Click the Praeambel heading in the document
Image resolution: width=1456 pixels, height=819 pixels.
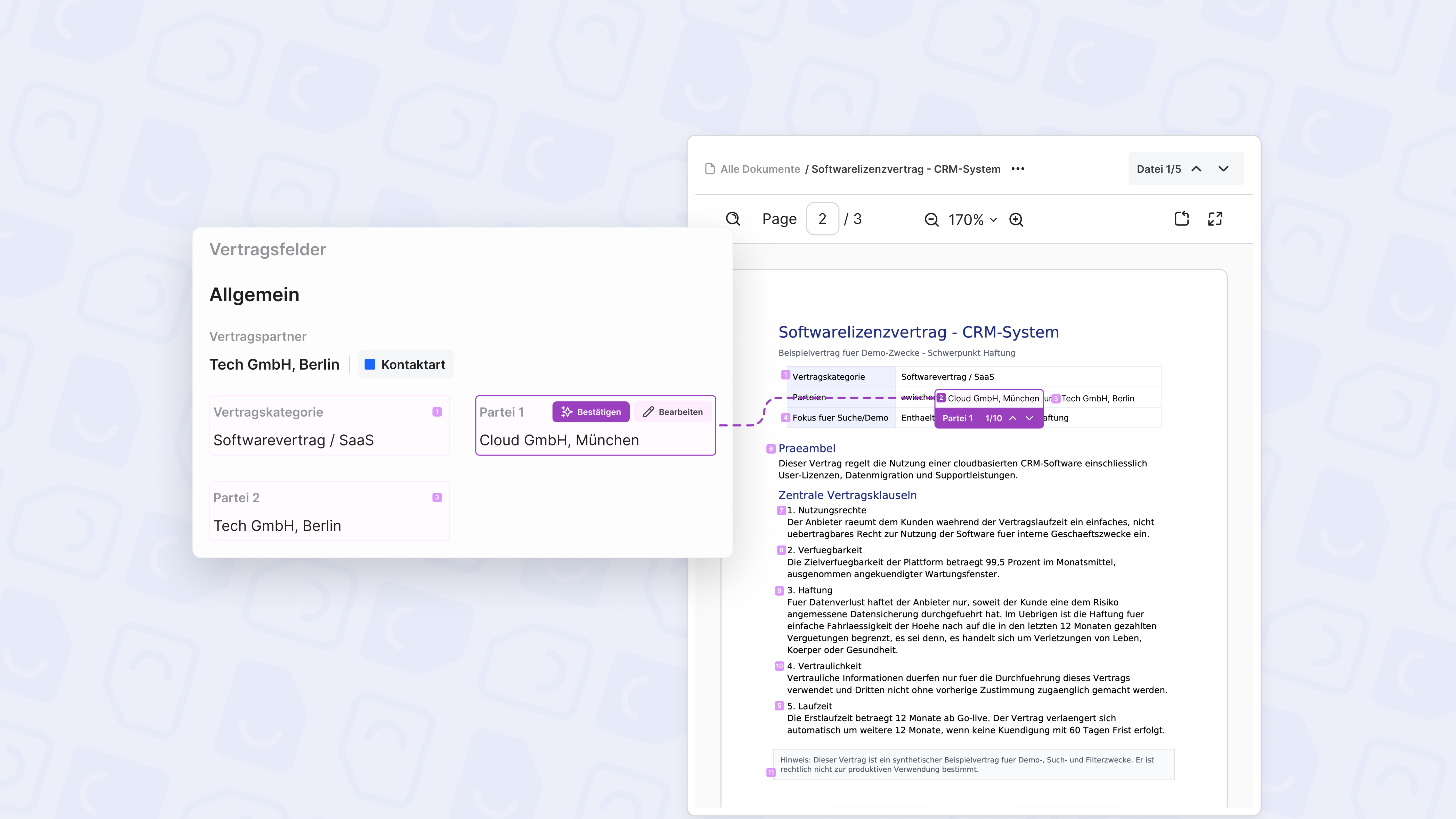[x=807, y=448]
